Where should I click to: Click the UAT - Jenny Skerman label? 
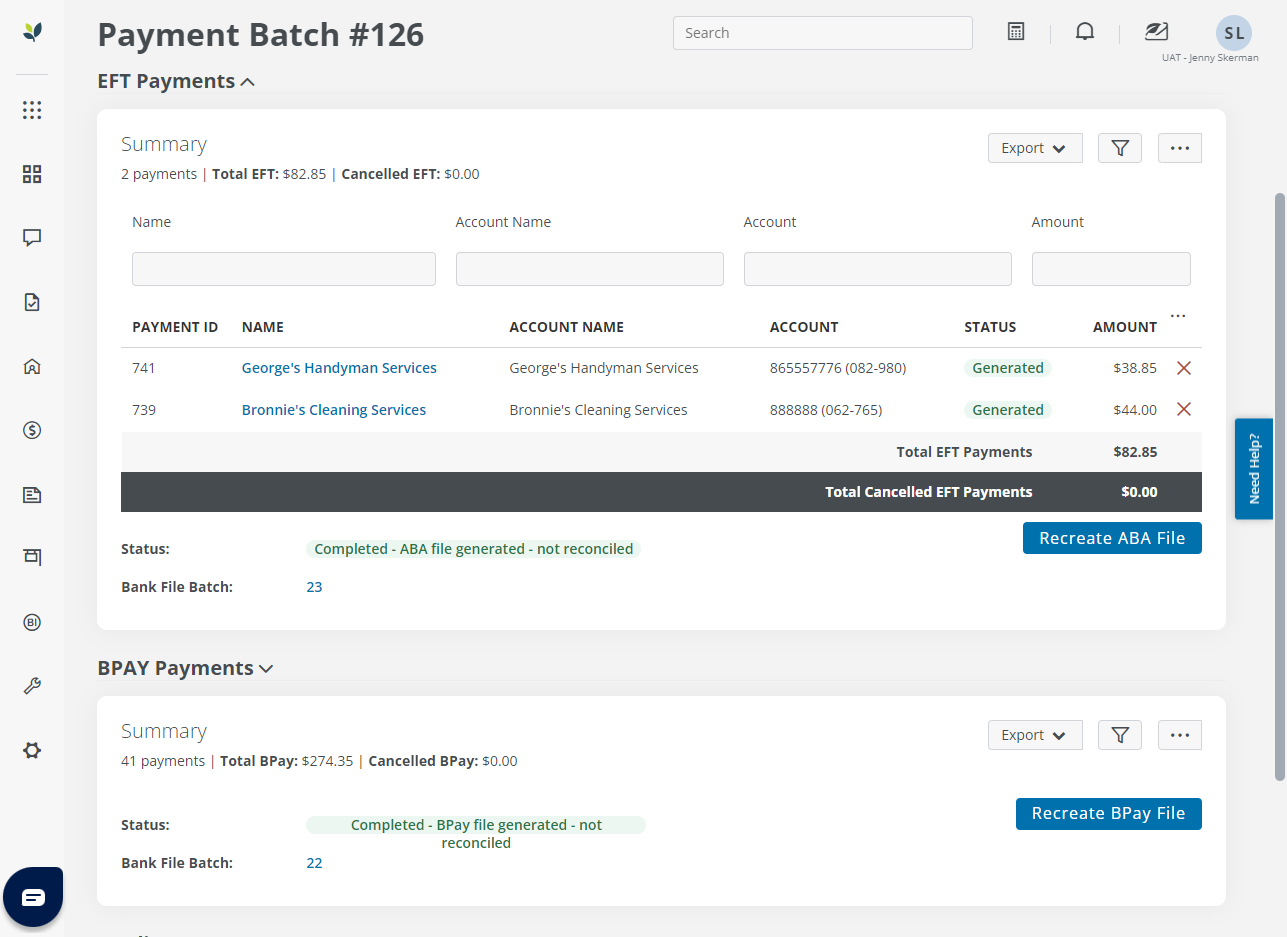1210,58
